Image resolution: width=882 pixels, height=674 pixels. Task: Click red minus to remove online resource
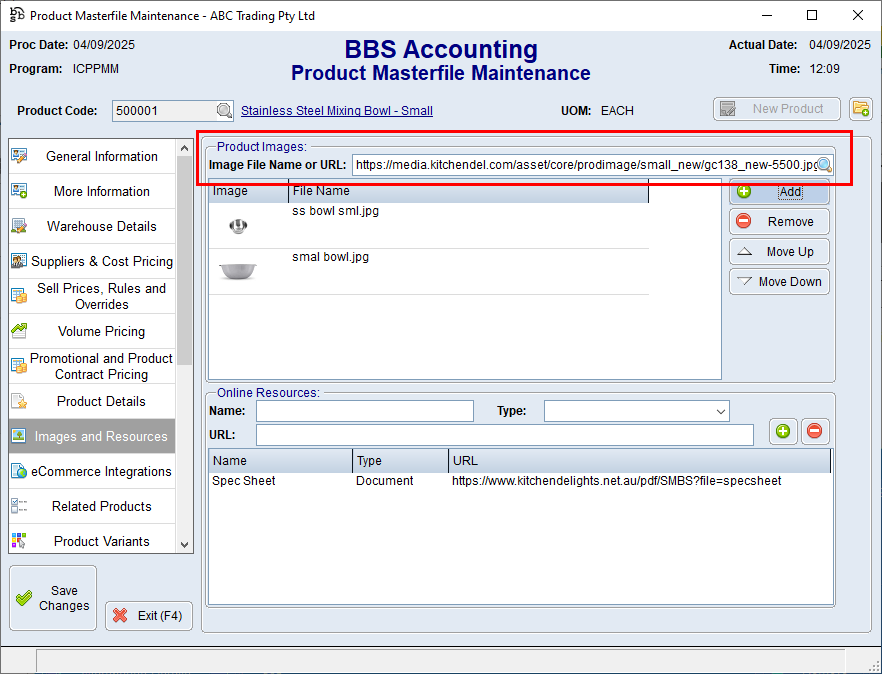(814, 431)
